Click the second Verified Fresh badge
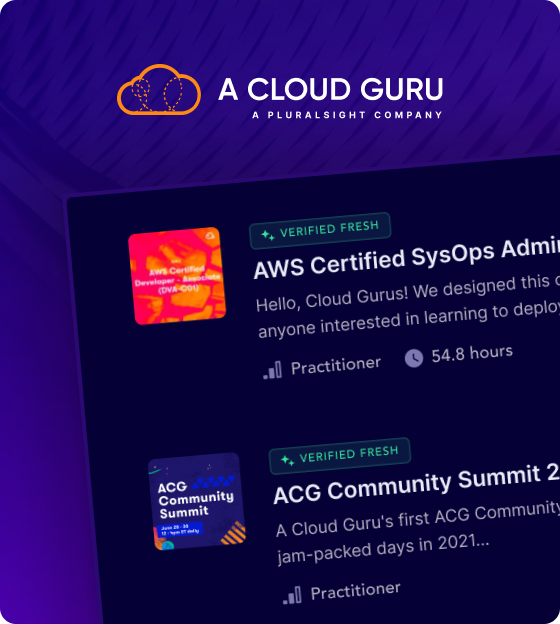This screenshot has width=560, height=624. point(340,456)
